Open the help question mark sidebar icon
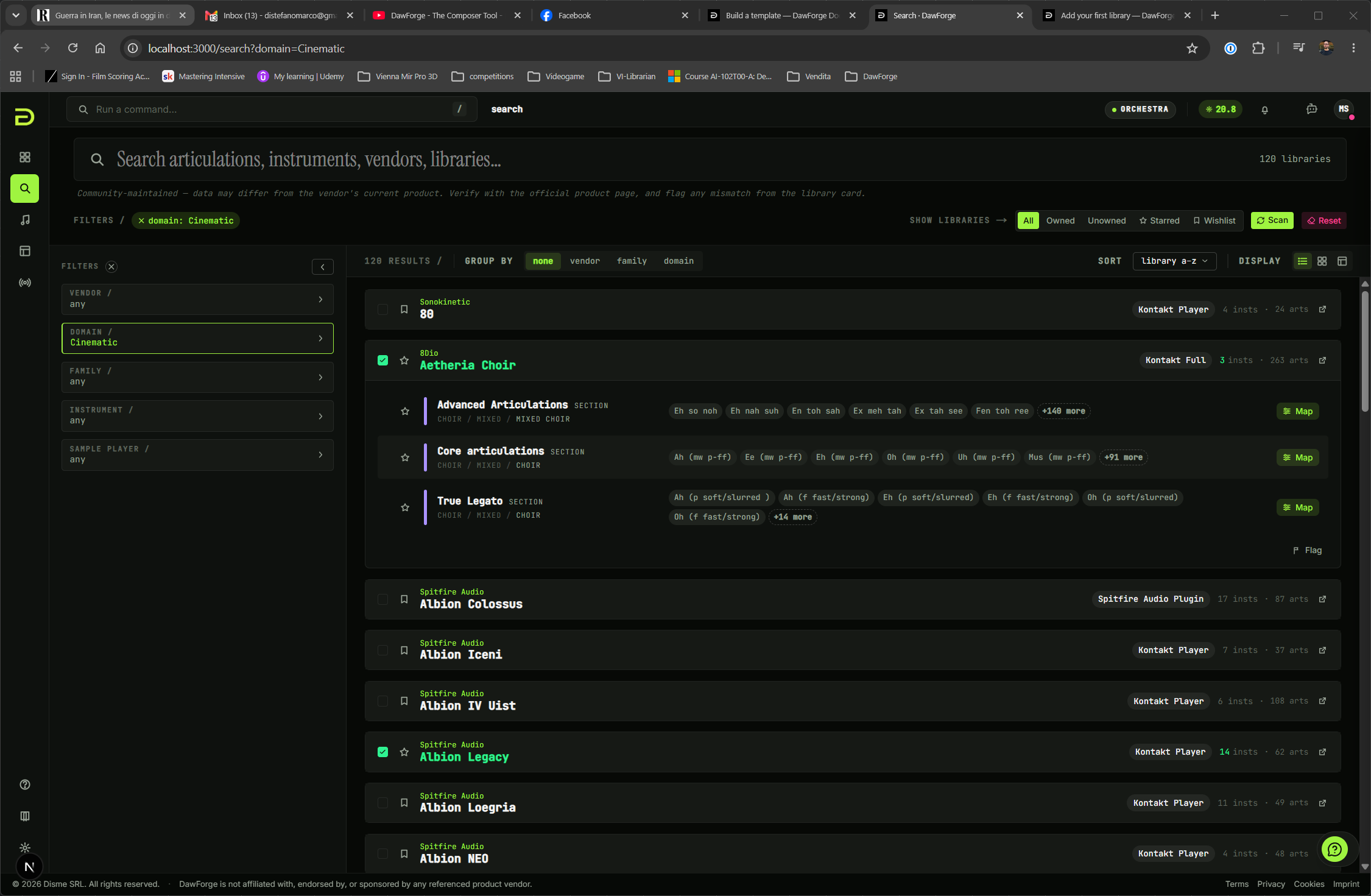This screenshot has width=1371, height=896. coord(25,785)
